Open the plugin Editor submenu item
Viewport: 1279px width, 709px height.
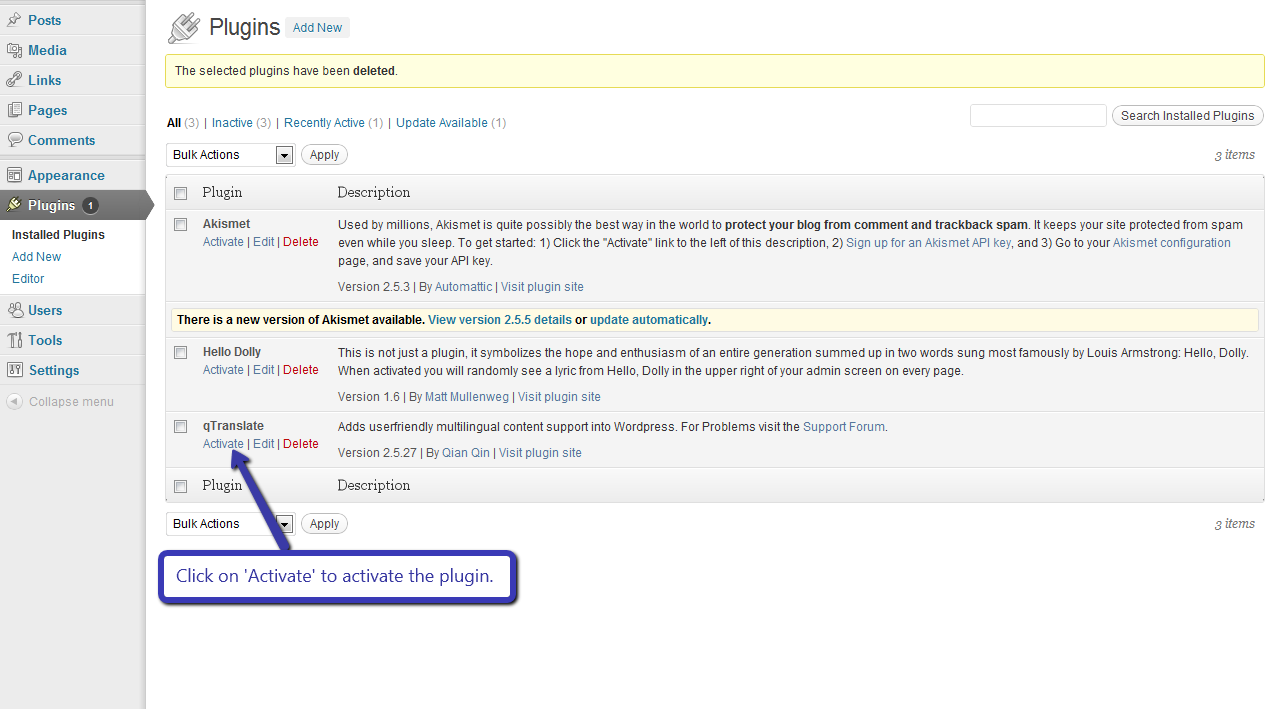click(x=28, y=279)
